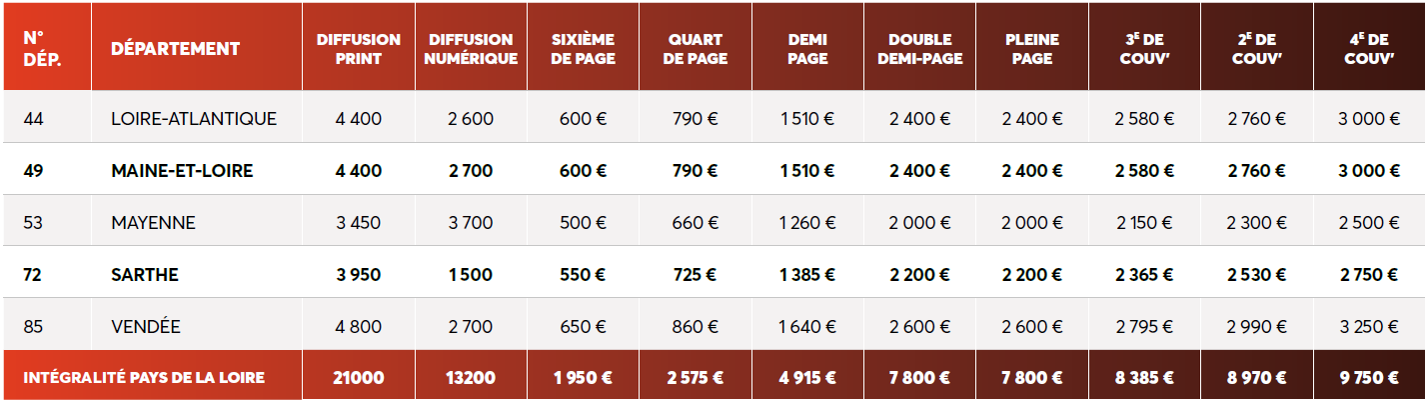Select the 4E DE COUV' header
1426x401 pixels.
(1370, 48)
